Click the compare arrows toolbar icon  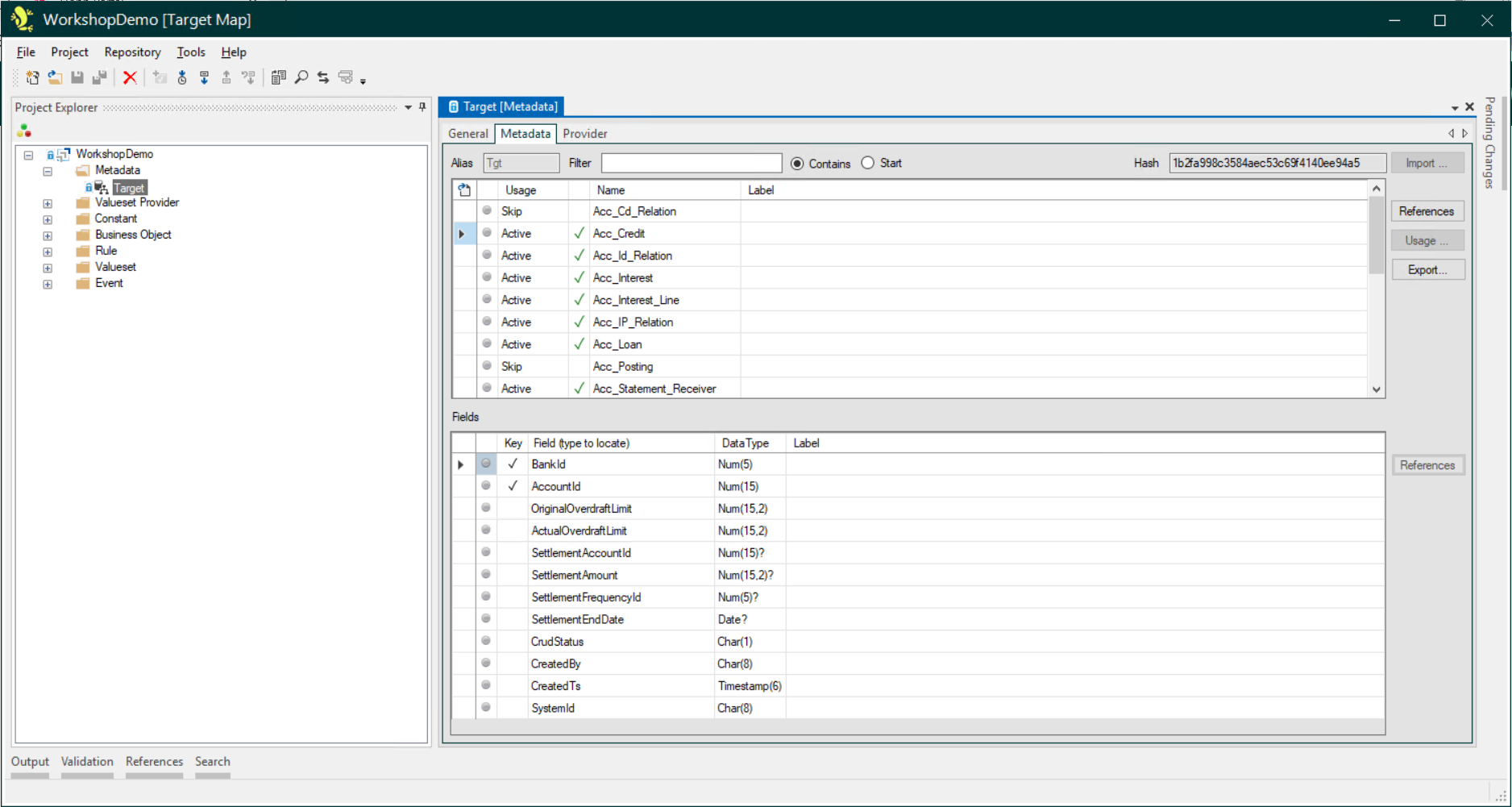point(323,77)
